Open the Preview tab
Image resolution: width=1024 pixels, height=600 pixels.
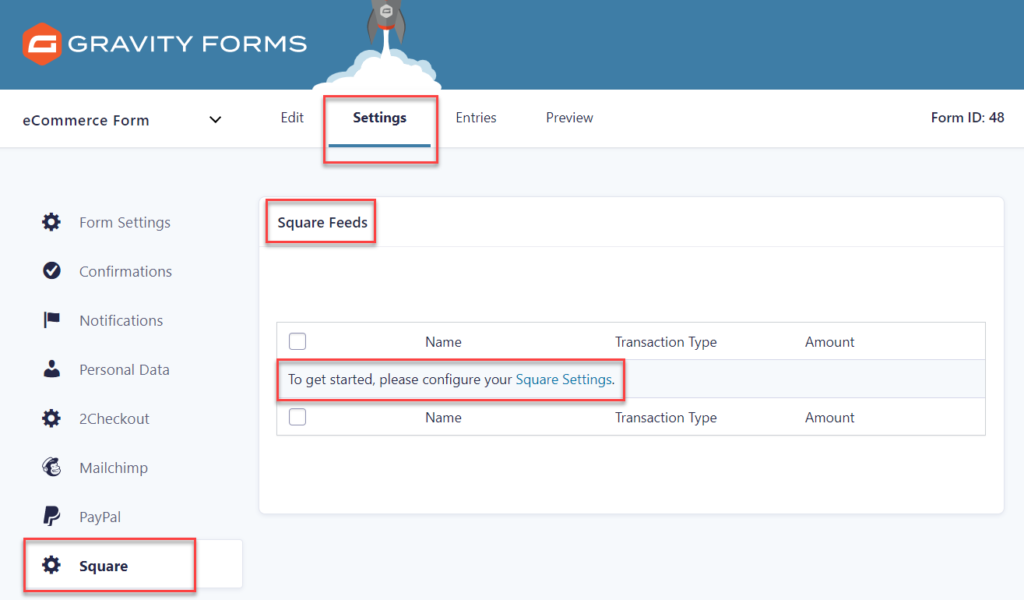[x=568, y=117]
